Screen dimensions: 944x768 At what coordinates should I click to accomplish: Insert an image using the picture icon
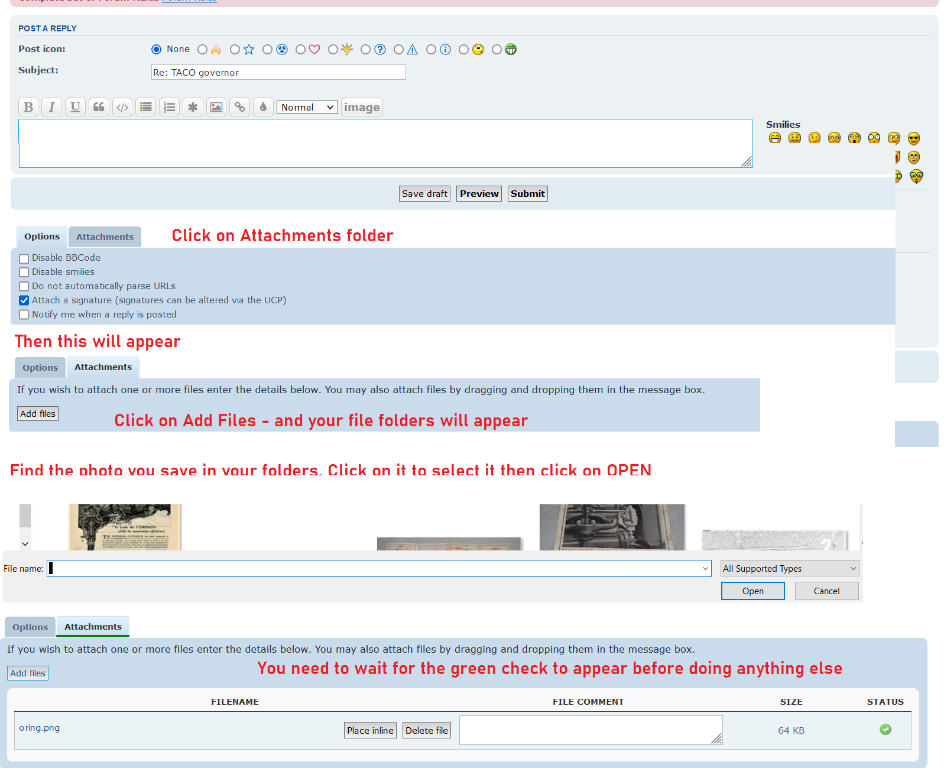(x=215, y=108)
